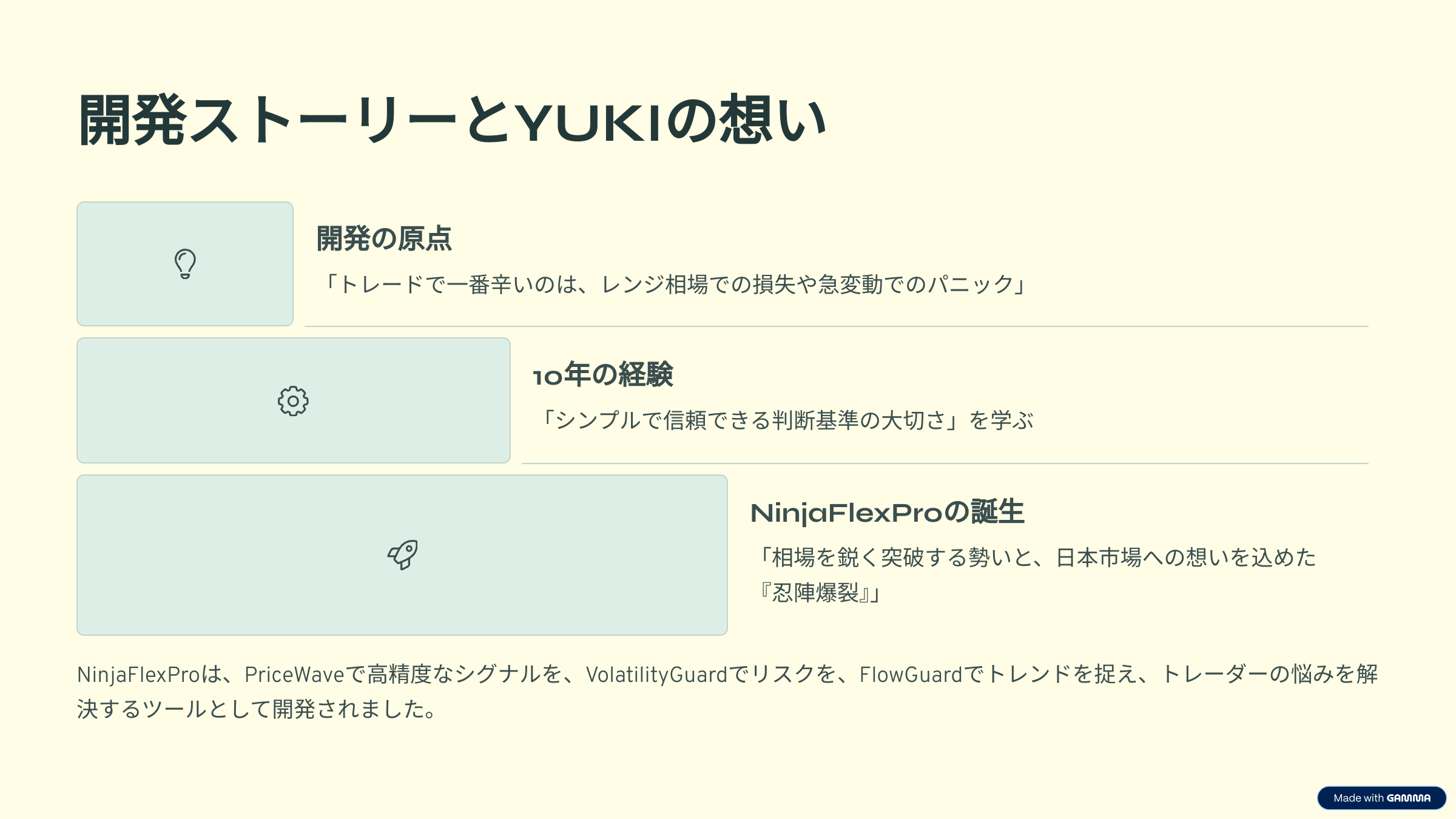Click the divider line below 開発の原点 section

[836, 326]
